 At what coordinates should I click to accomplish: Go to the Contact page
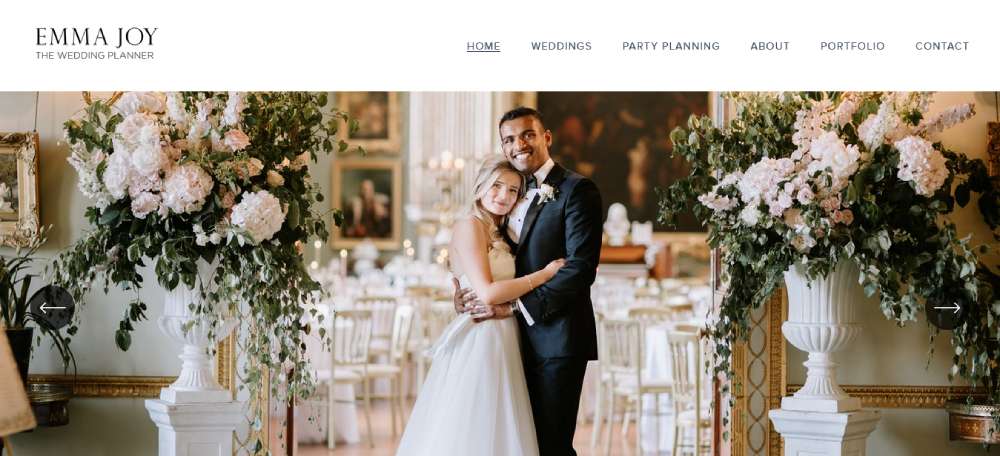pos(942,46)
